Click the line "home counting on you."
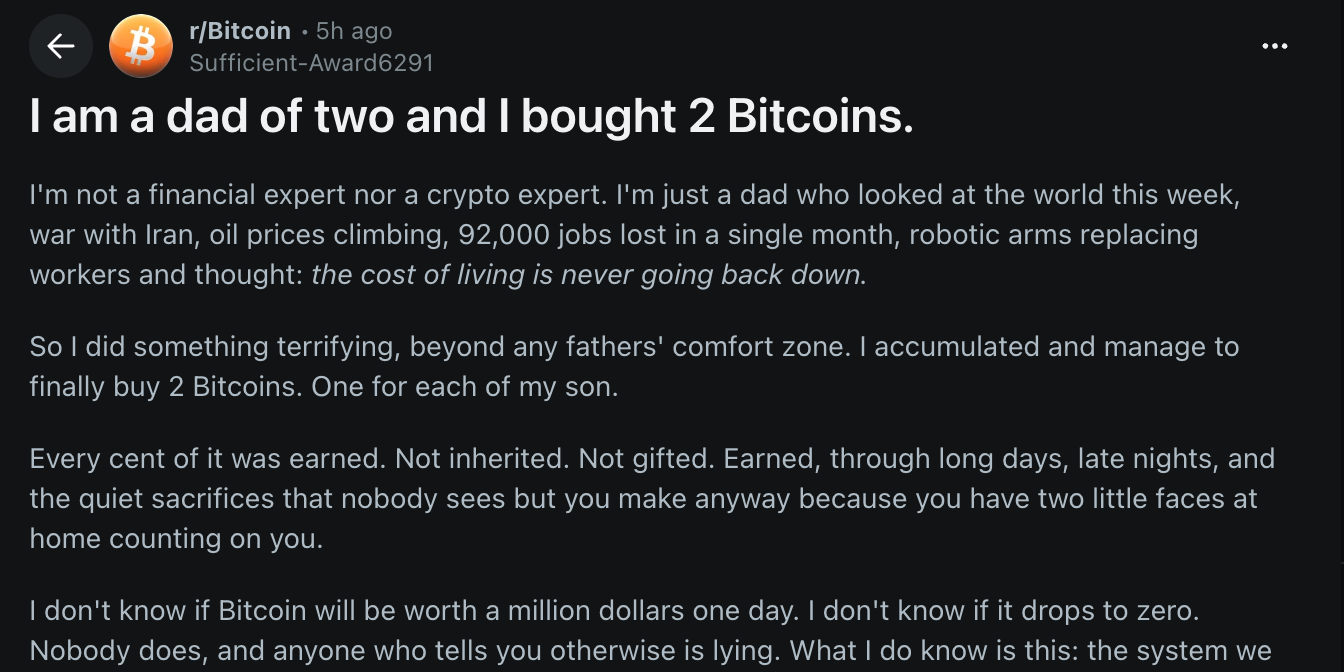The height and width of the screenshot is (672, 1344). (176, 539)
